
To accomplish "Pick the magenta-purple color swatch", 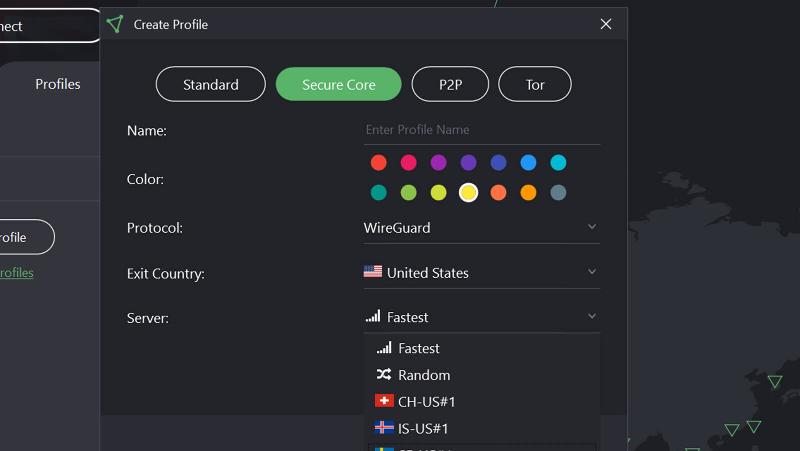I will point(438,163).
